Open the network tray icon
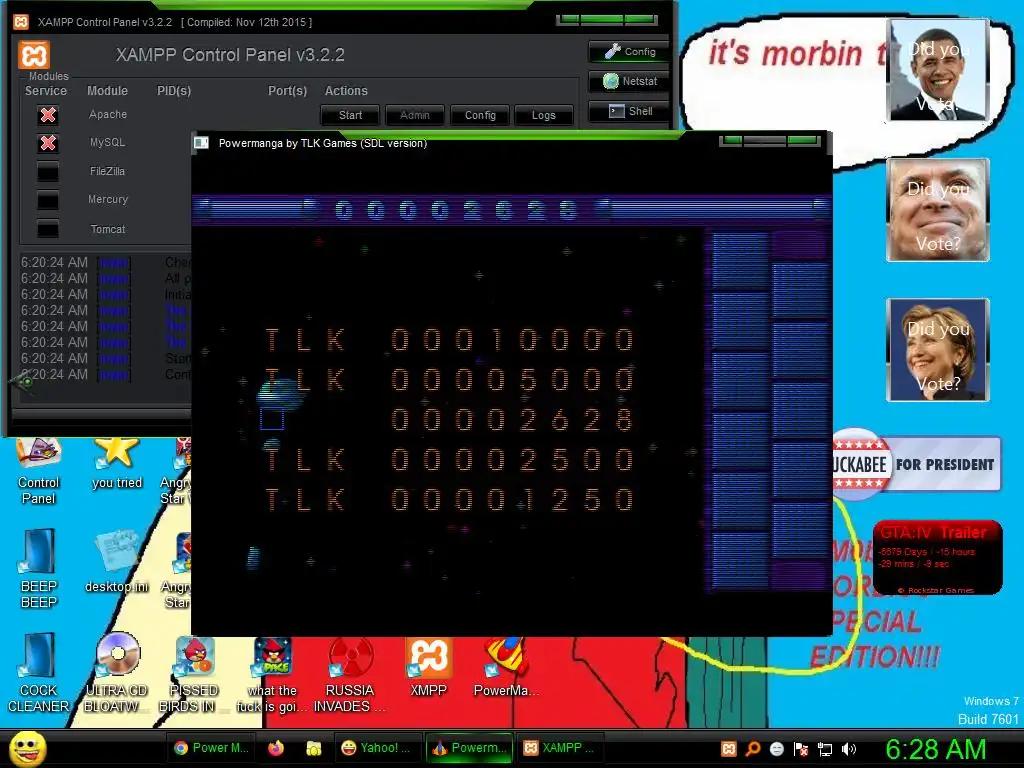Screen dimensions: 1024x768 tap(825, 749)
